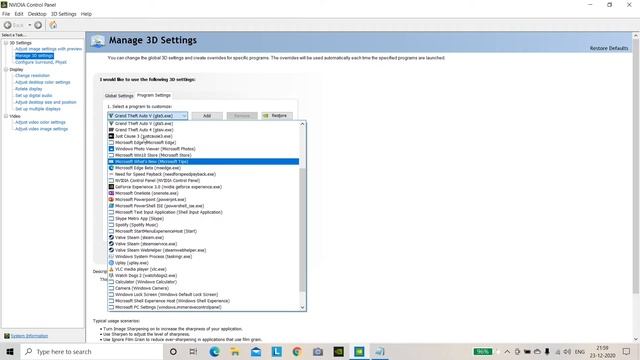Open the Edit menu
The width and height of the screenshot is (640, 360).
(x=19, y=14)
